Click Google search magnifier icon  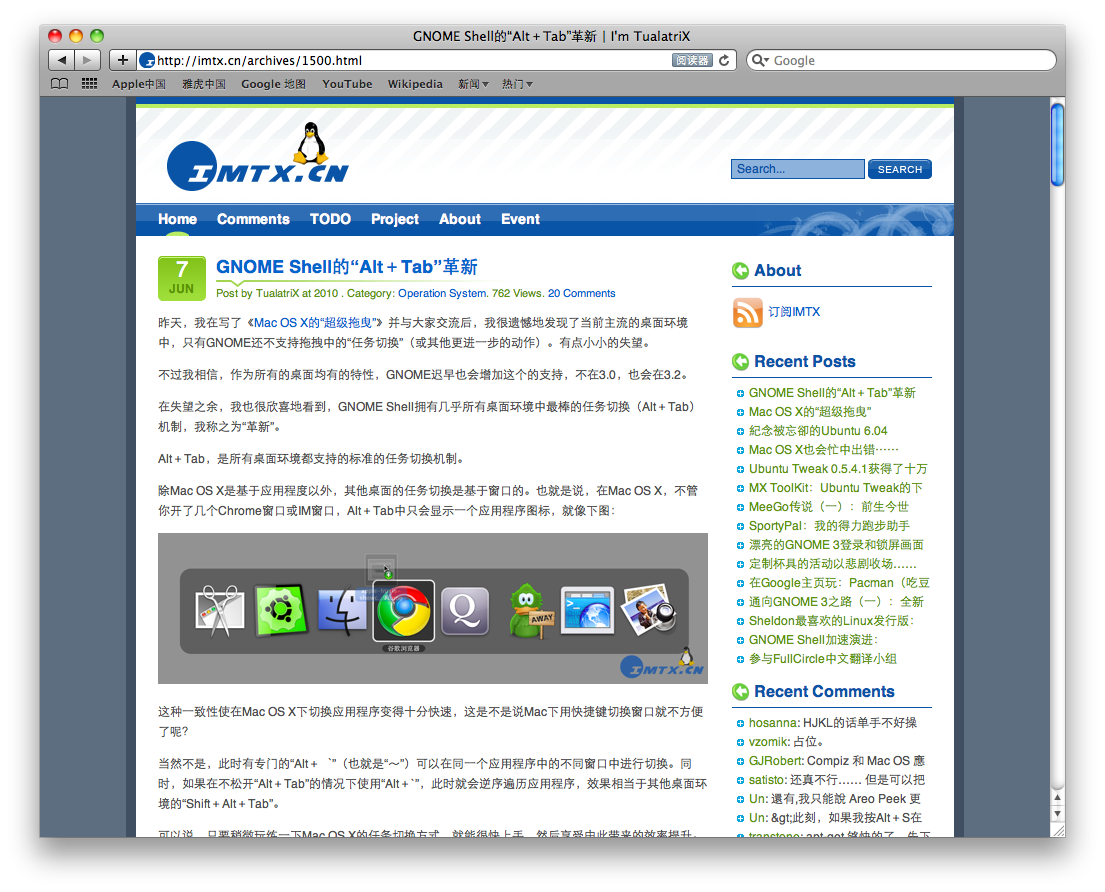[x=760, y=61]
